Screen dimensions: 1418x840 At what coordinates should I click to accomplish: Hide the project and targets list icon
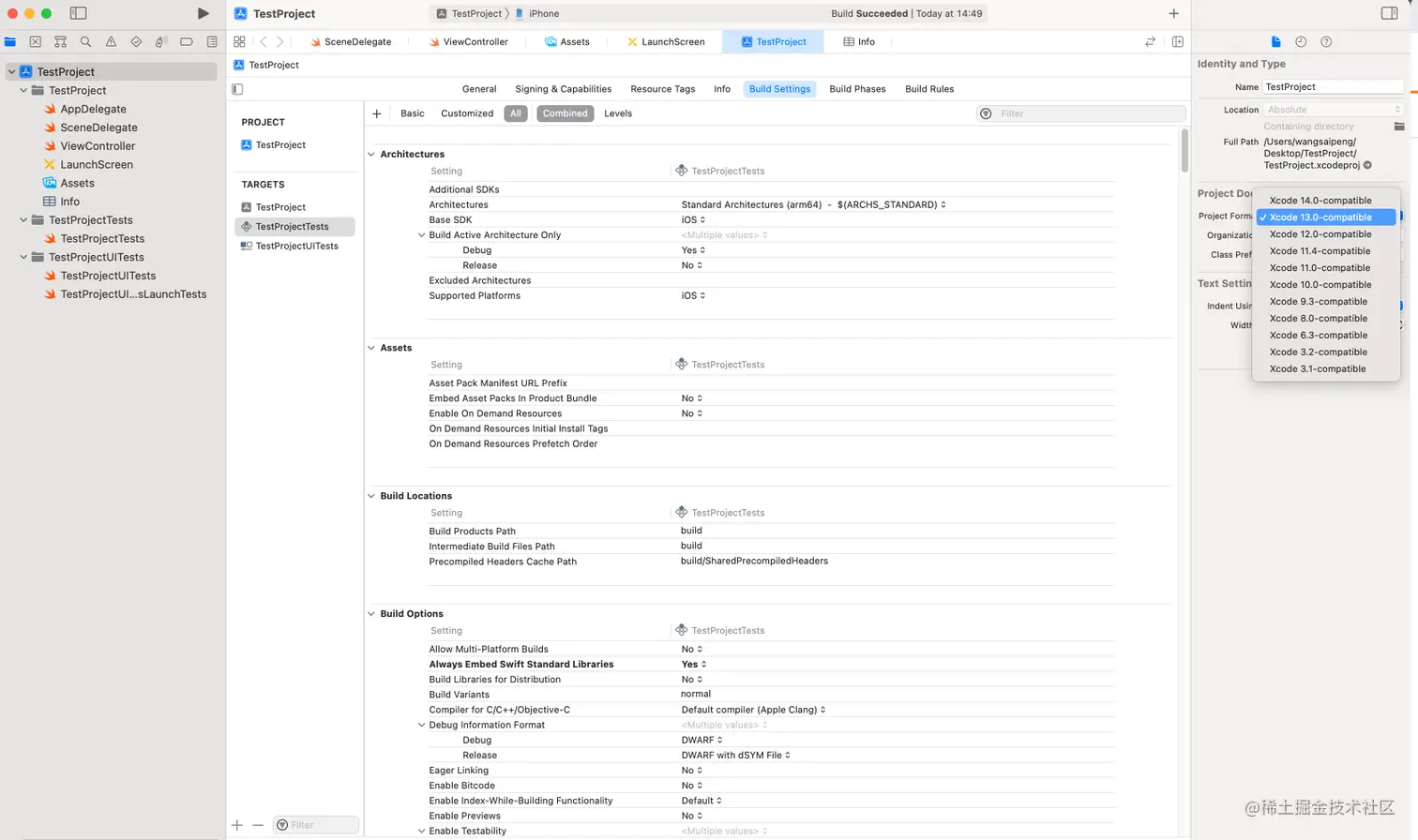coord(237,89)
